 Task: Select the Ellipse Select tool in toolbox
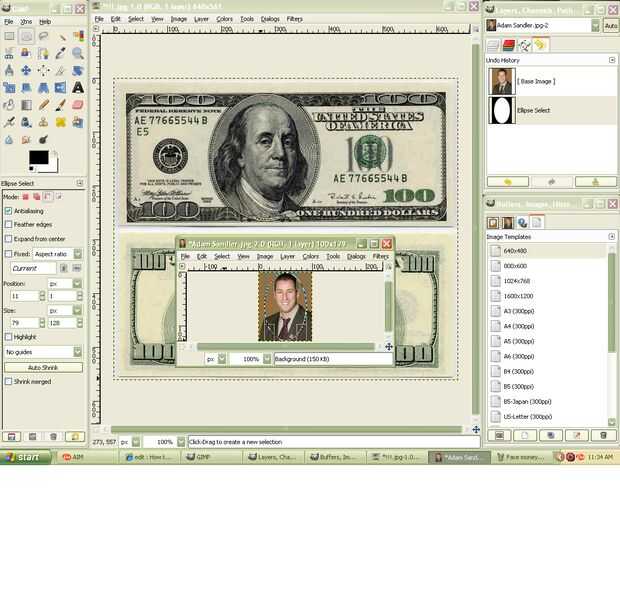[x=26, y=36]
